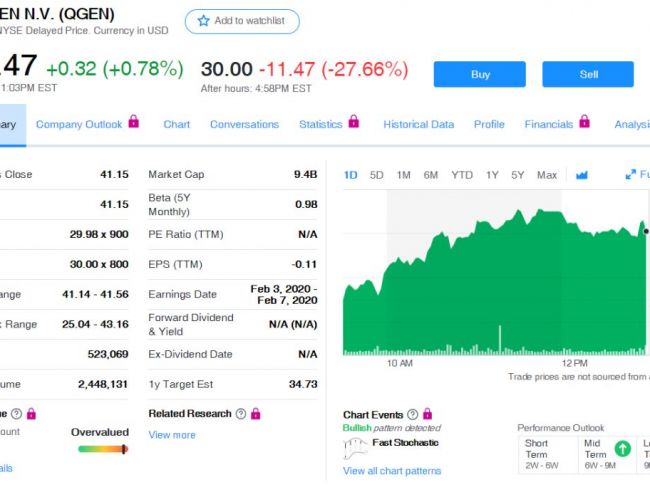This screenshot has width=650, height=487.
Task: Click the green intraday price chart
Action: point(494,282)
